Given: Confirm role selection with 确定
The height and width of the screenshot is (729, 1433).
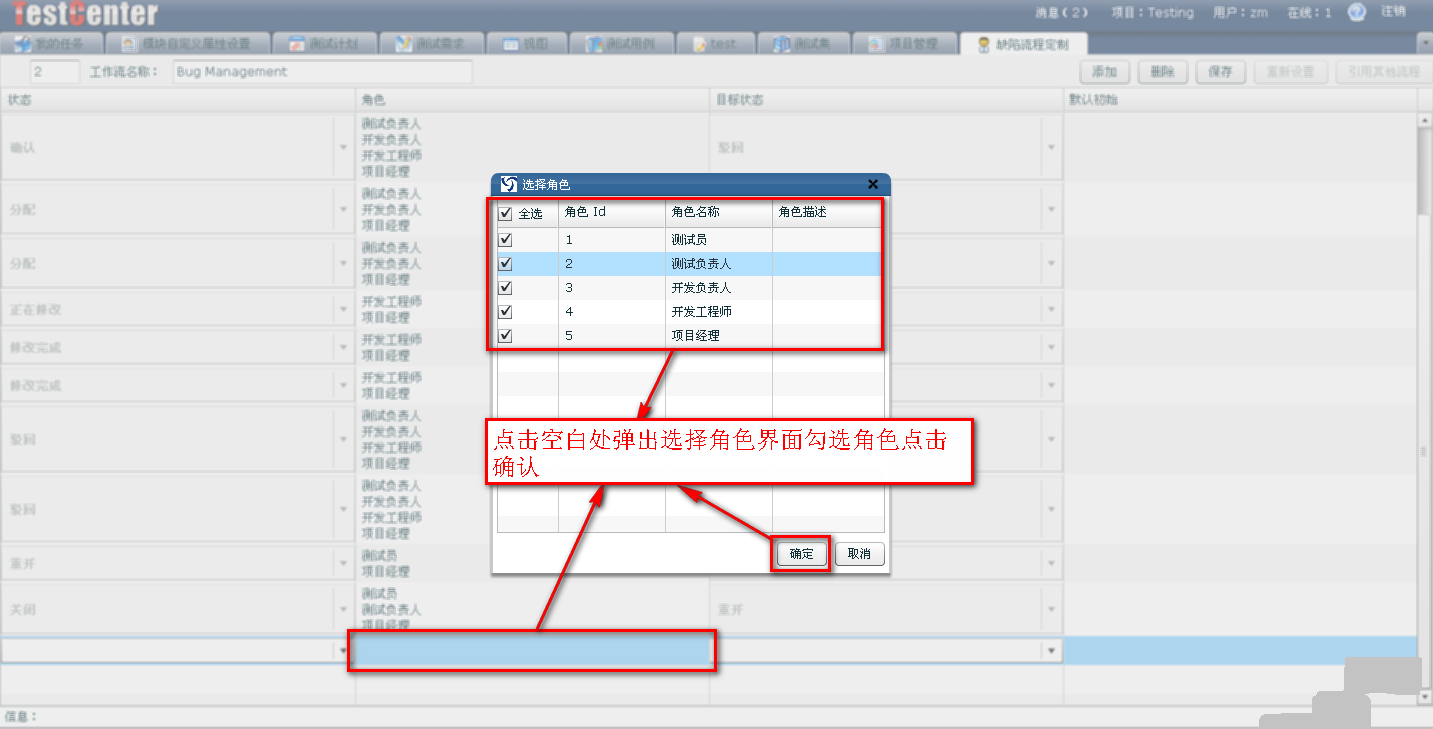Looking at the screenshot, I should click(x=801, y=554).
